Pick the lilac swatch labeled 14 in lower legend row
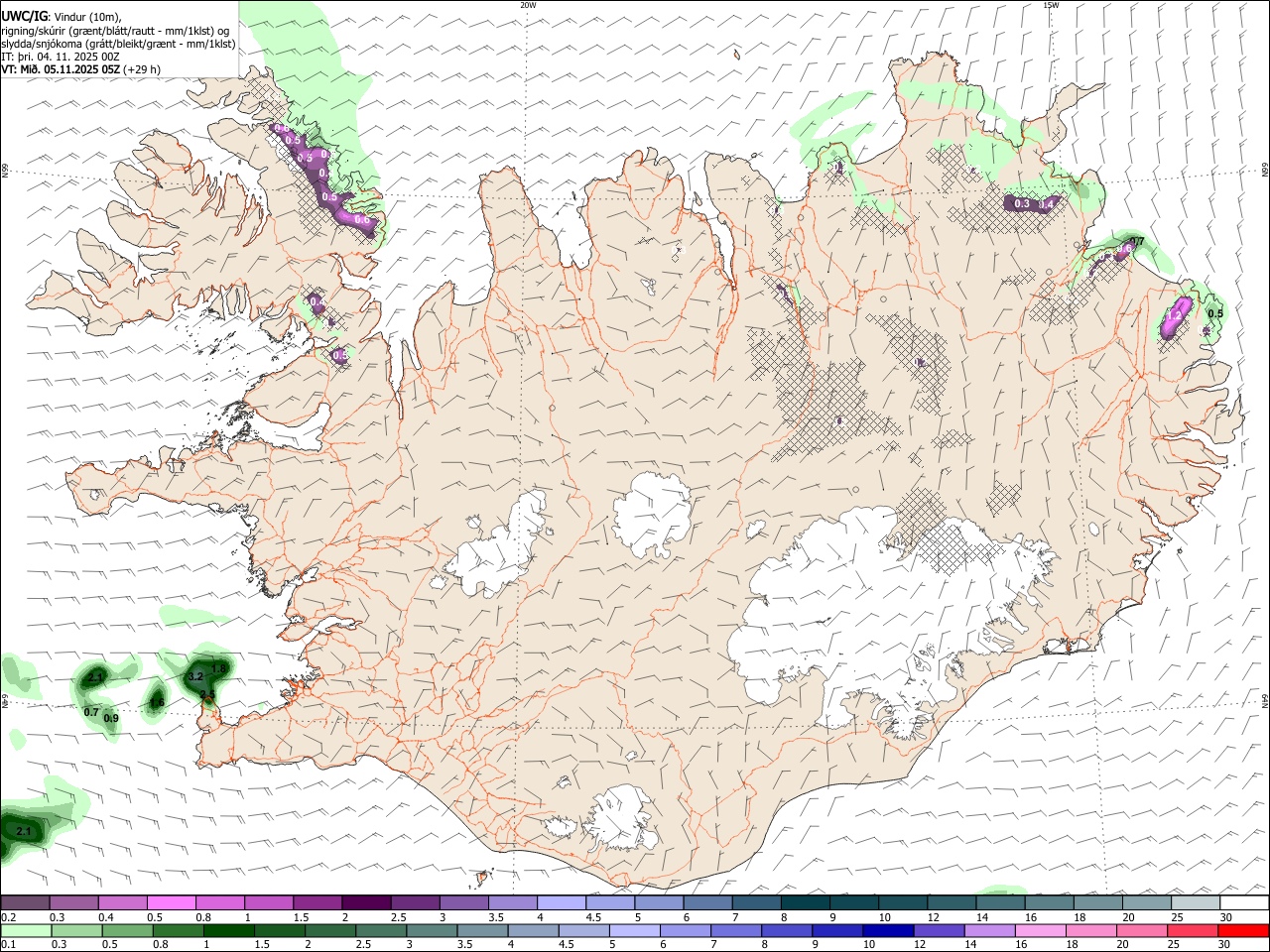Screen dimensions: 1270x952 [990, 931]
